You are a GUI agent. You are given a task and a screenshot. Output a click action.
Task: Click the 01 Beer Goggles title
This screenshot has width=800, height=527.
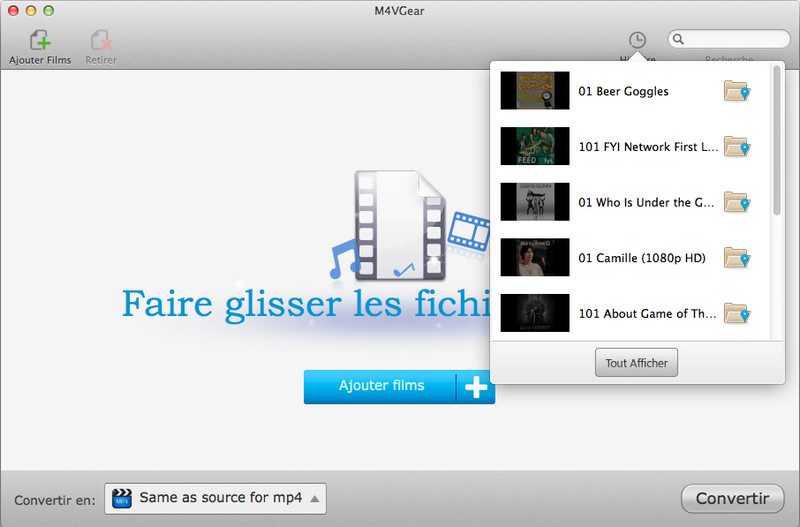[x=623, y=91]
